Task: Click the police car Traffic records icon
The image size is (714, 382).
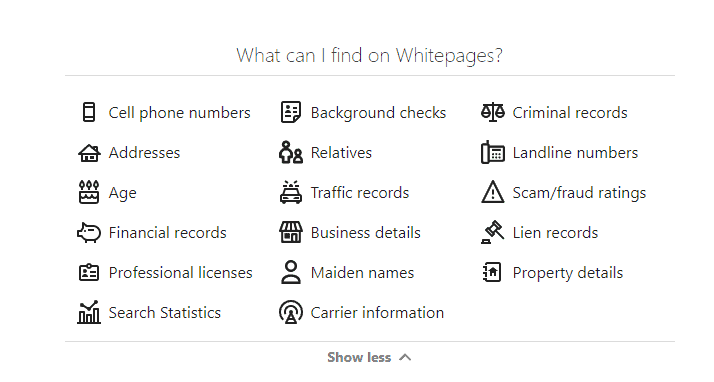Action: coord(291,192)
